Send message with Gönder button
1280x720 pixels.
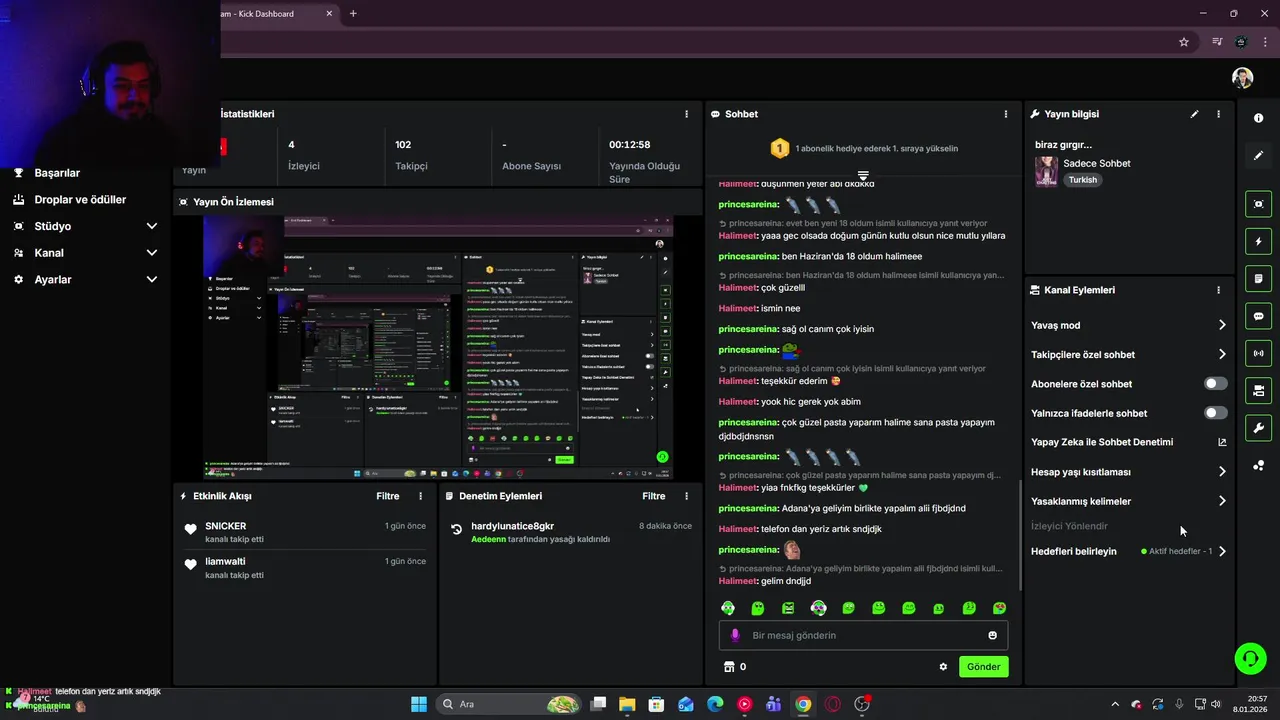[x=983, y=667]
